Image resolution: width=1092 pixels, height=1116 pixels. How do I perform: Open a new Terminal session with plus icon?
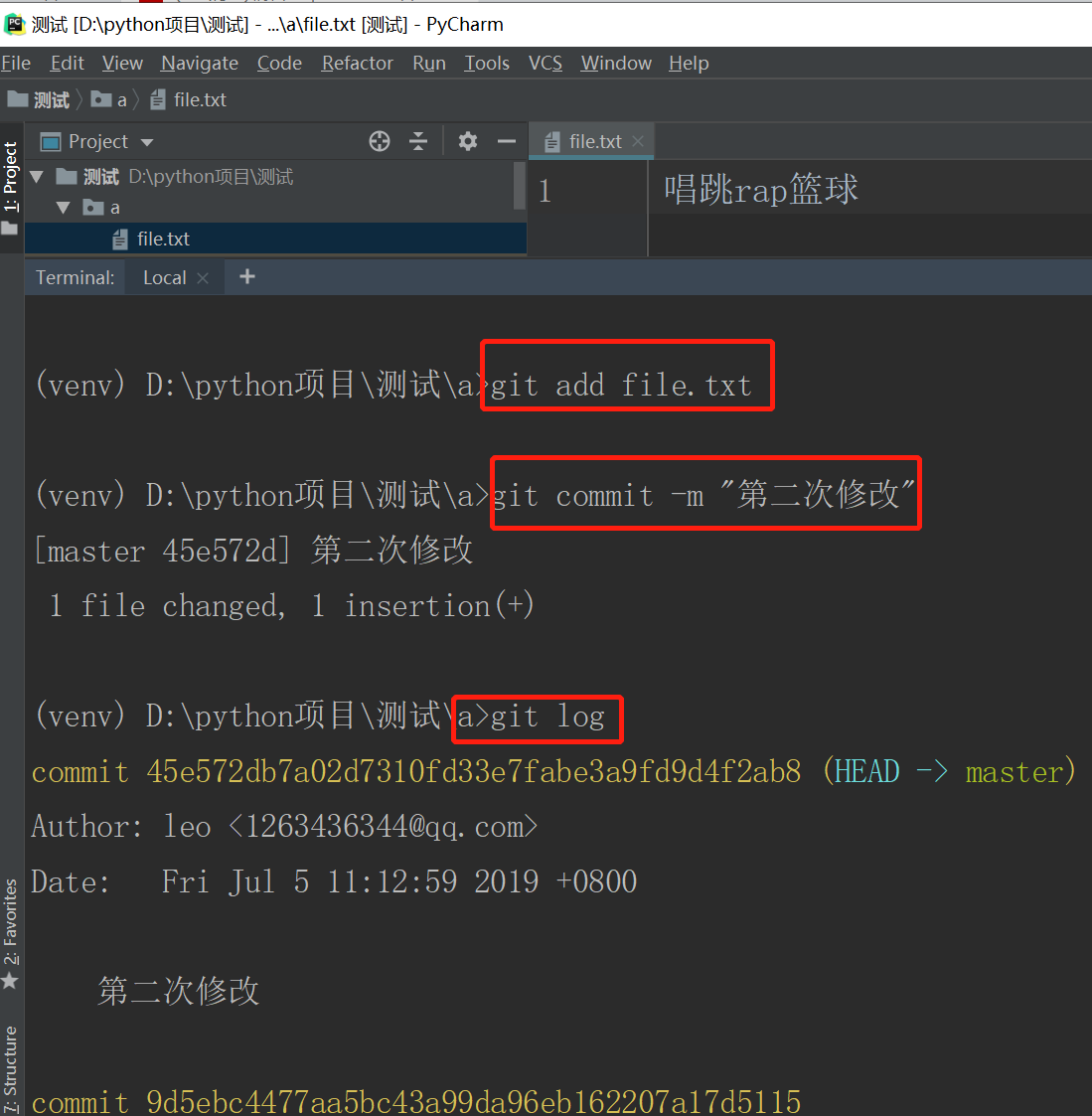coord(246,277)
